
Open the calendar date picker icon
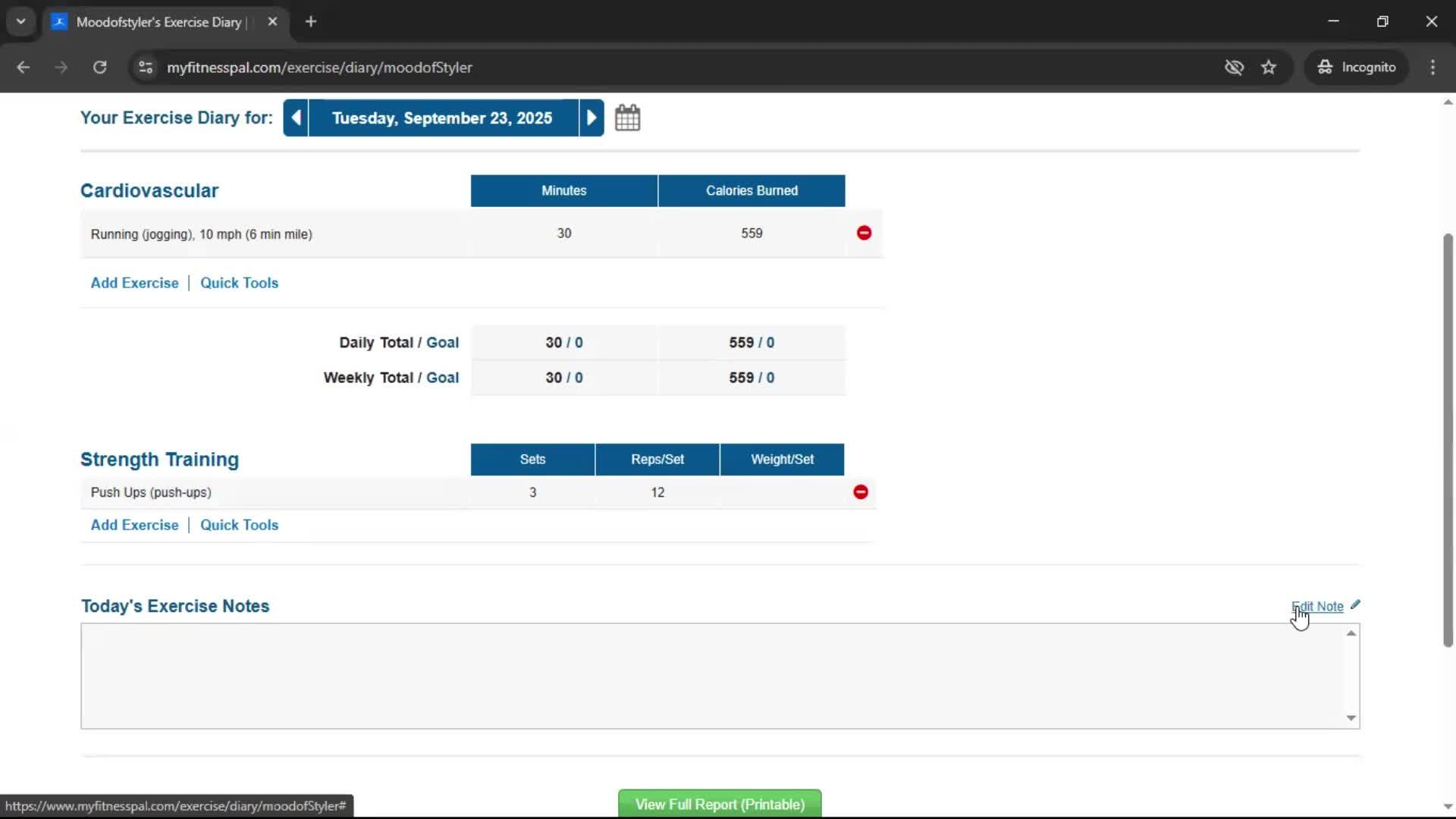pyautogui.click(x=627, y=118)
